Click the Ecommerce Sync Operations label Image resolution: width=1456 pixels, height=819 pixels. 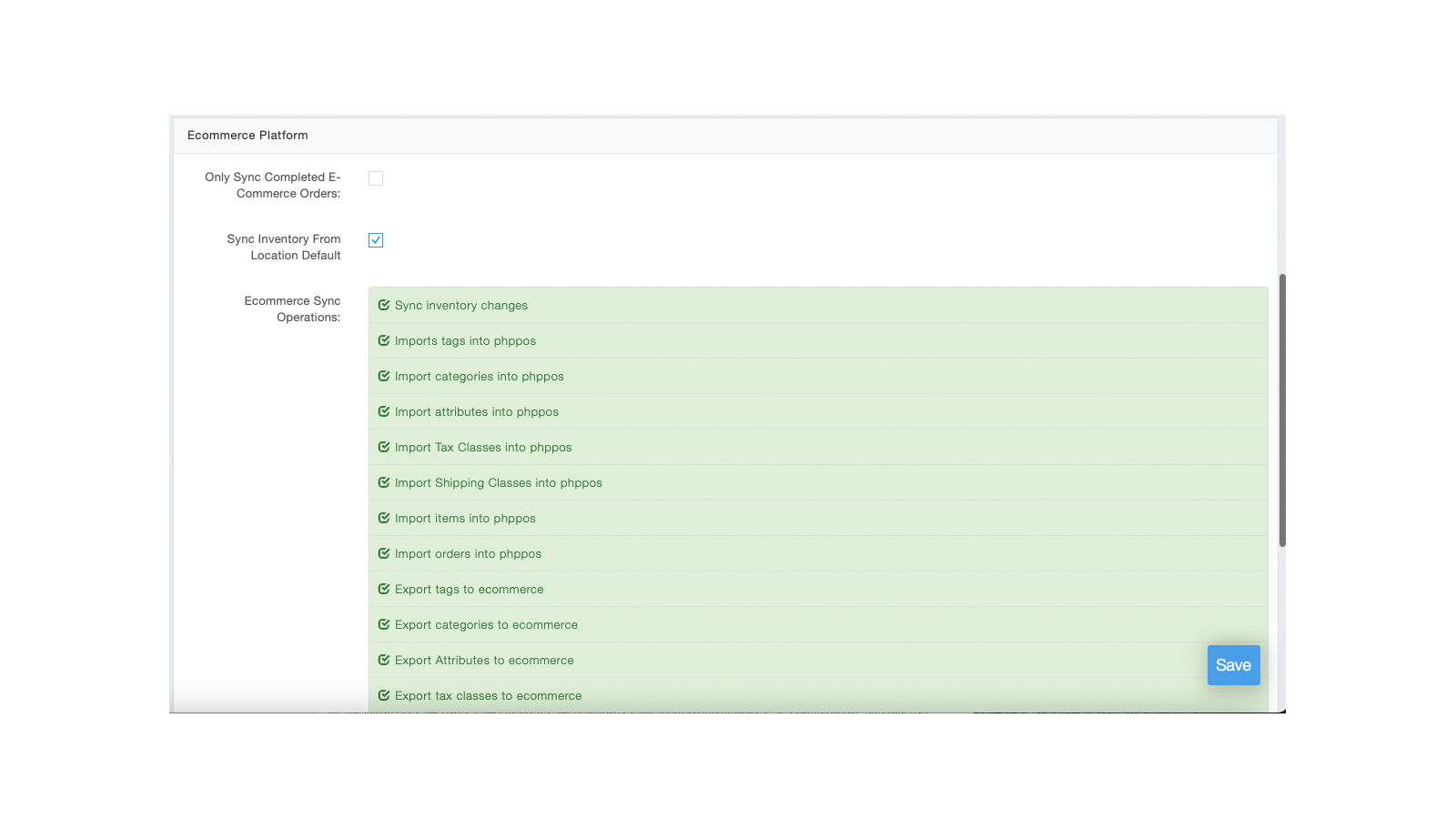pyautogui.click(x=292, y=308)
